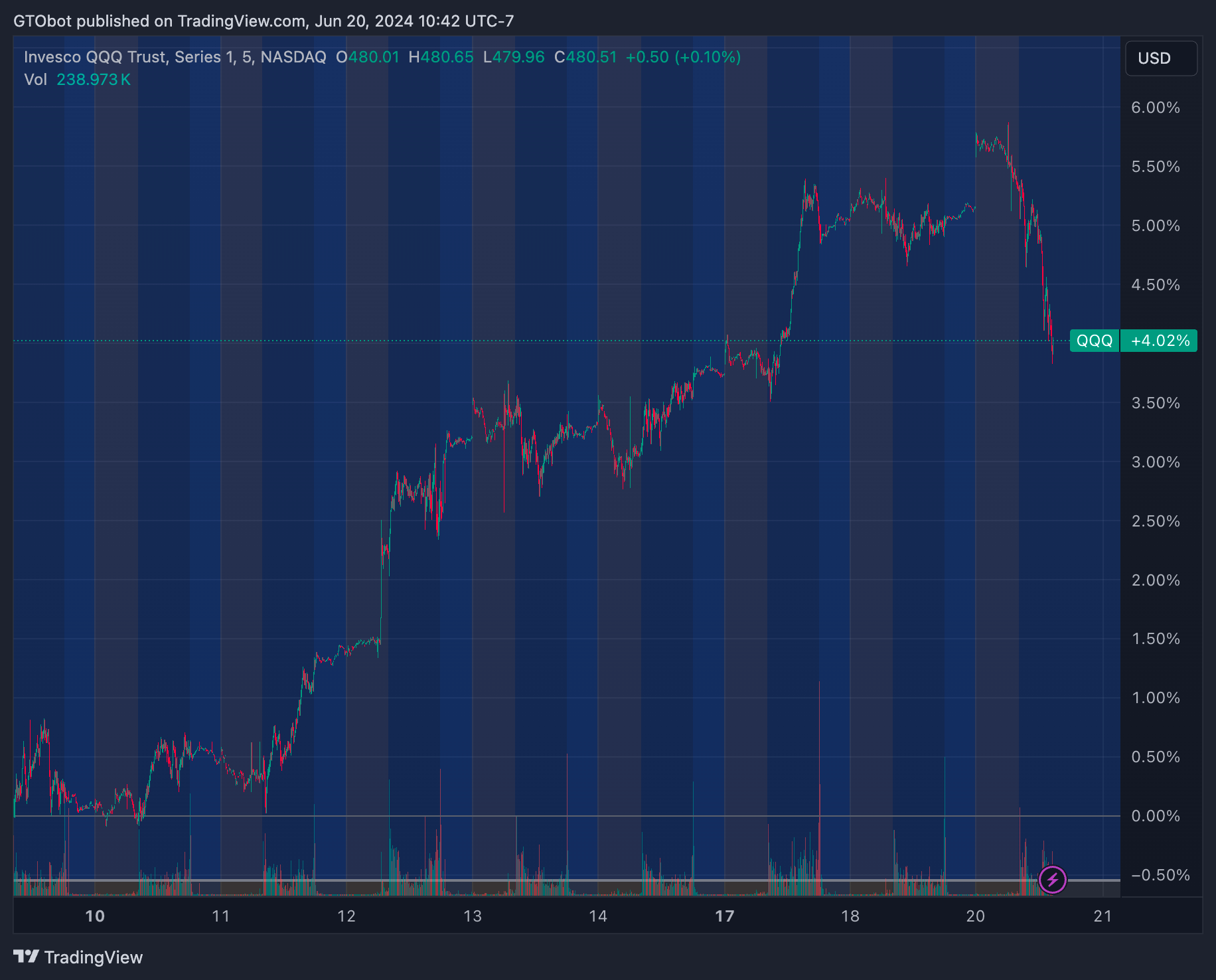Image resolution: width=1216 pixels, height=980 pixels.
Task: Click date 17 on the time axis
Action: pos(725,916)
